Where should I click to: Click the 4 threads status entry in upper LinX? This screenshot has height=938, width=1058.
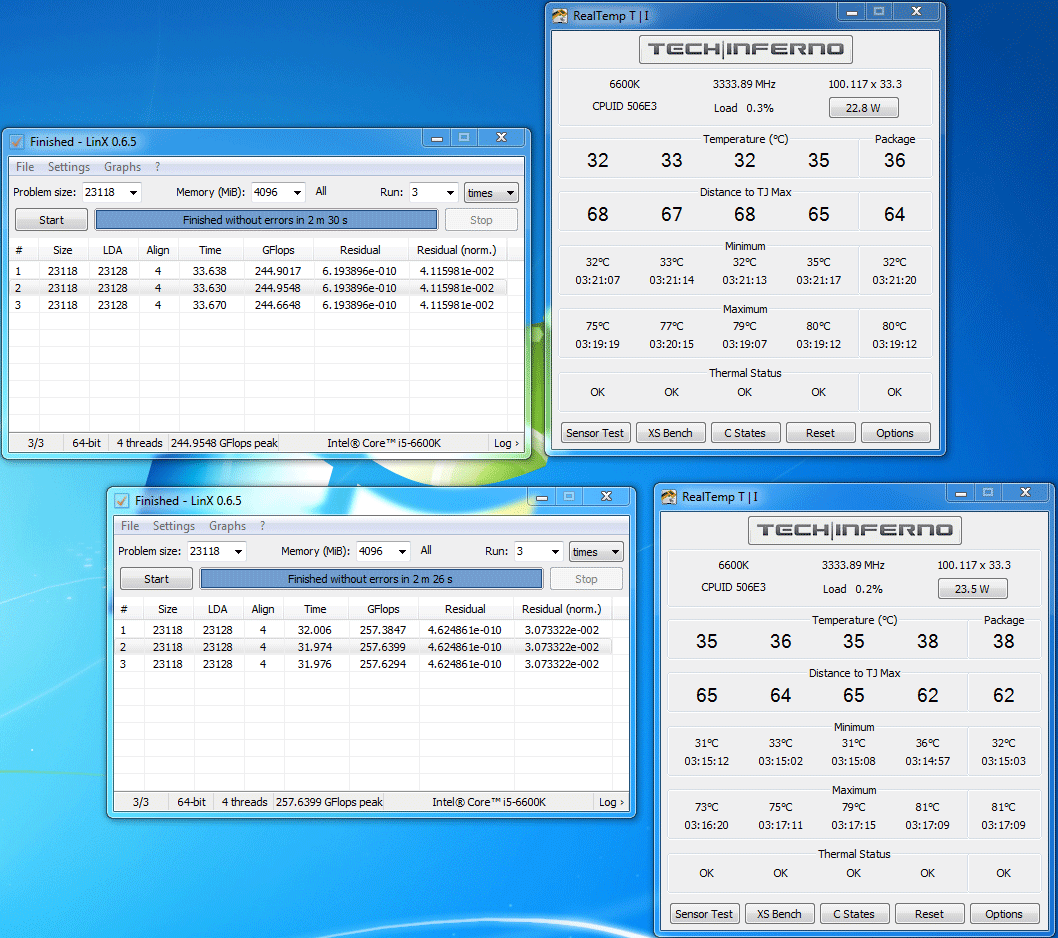[x=140, y=443]
